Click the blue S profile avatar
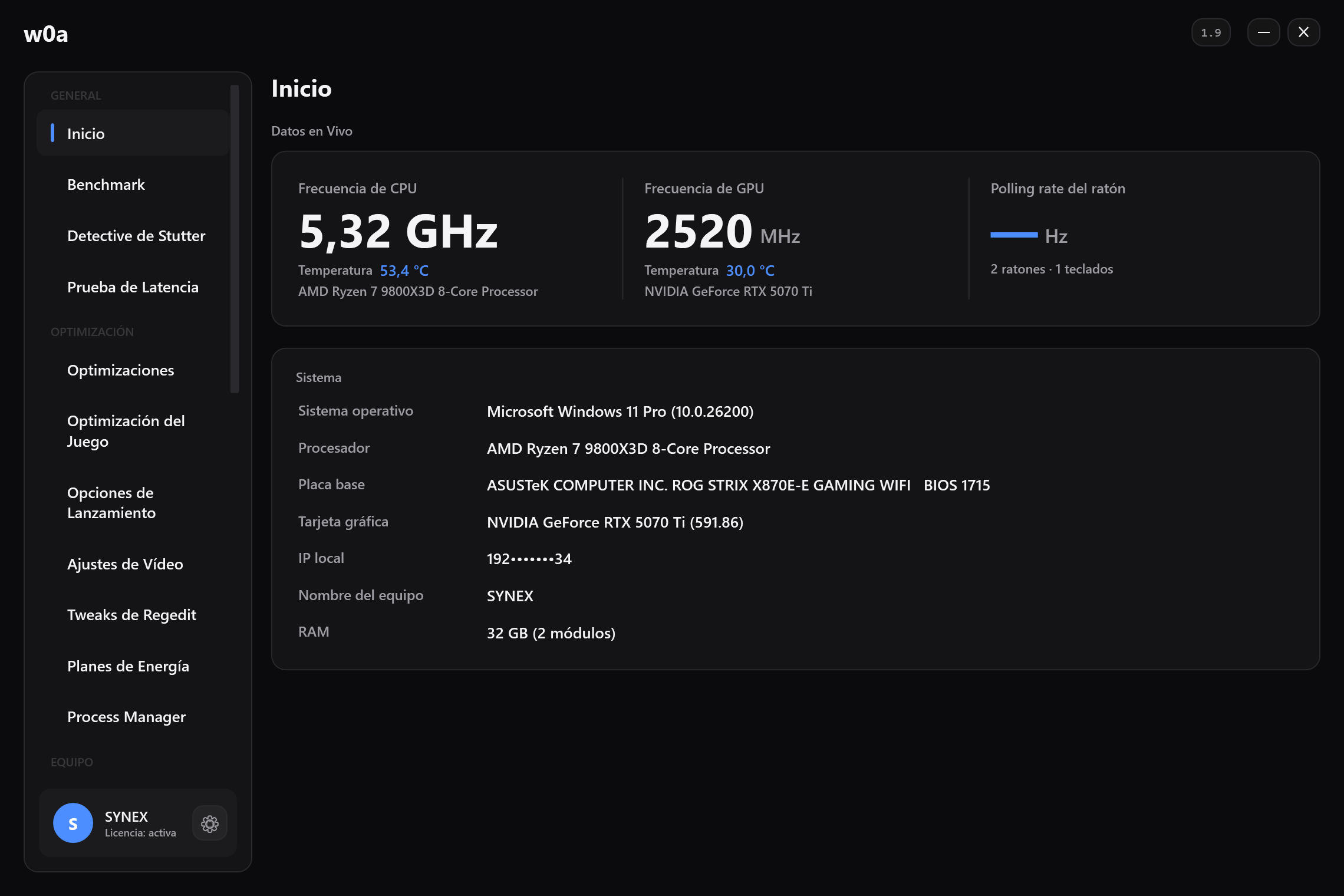 73,823
